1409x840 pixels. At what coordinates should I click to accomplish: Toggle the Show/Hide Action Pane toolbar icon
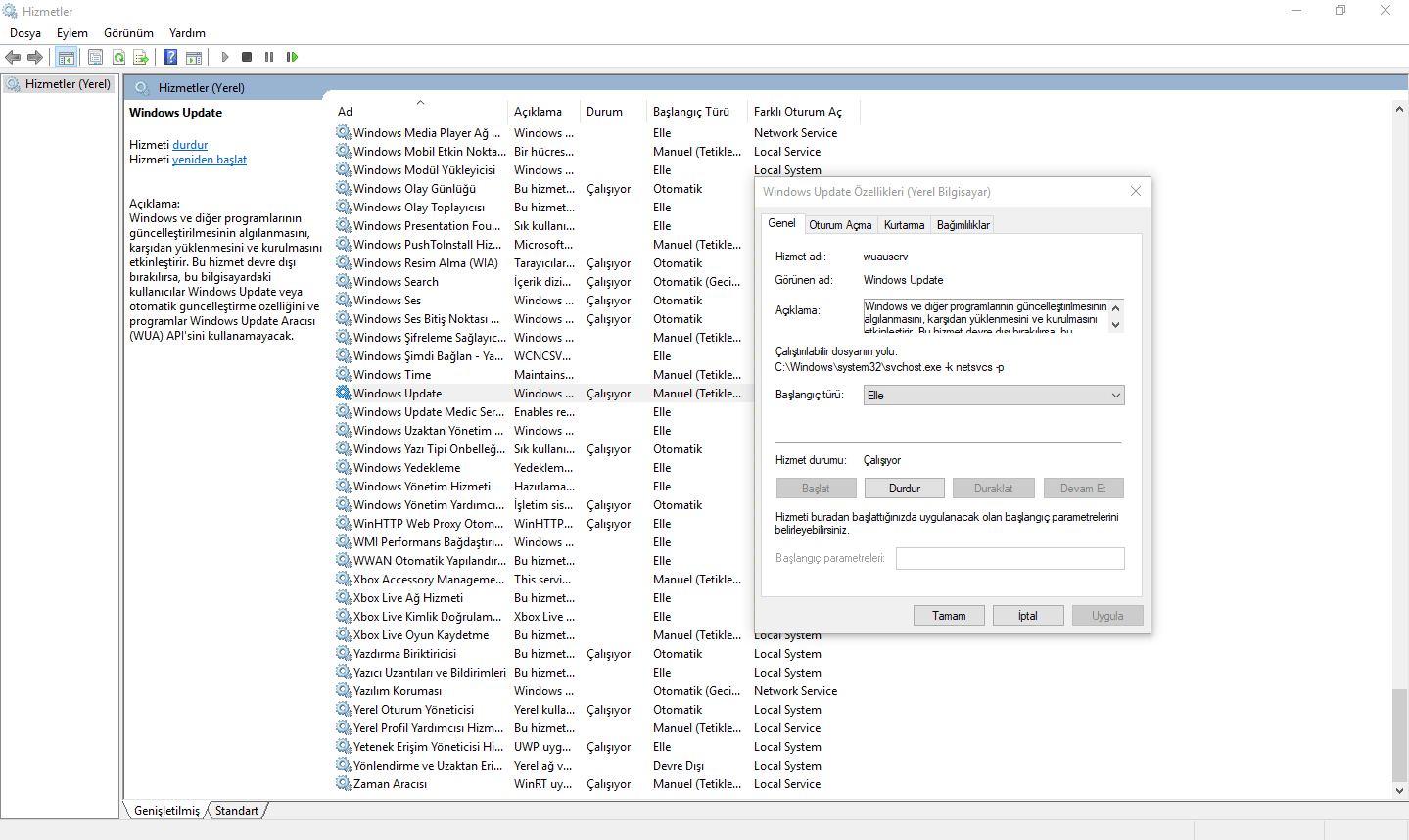(194, 57)
